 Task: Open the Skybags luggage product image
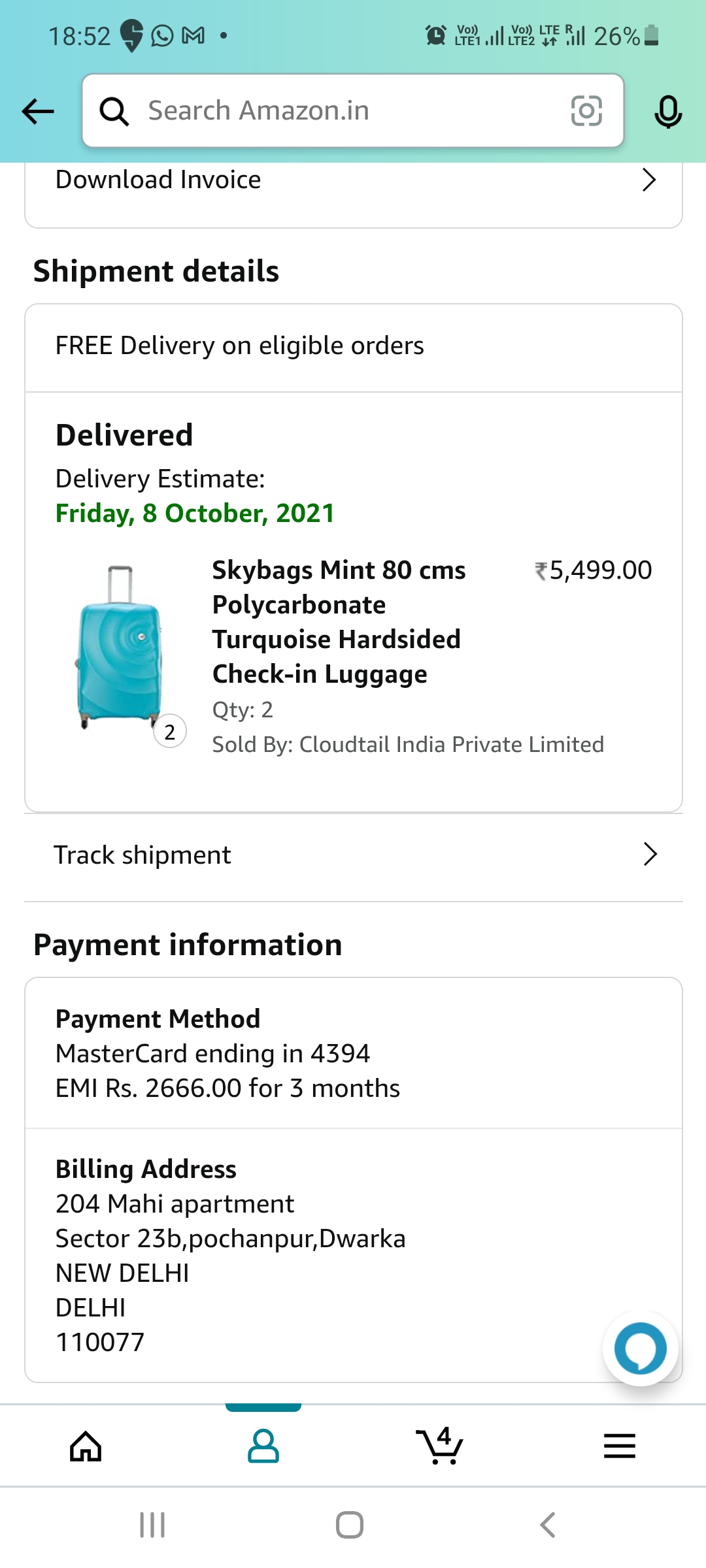(x=119, y=647)
